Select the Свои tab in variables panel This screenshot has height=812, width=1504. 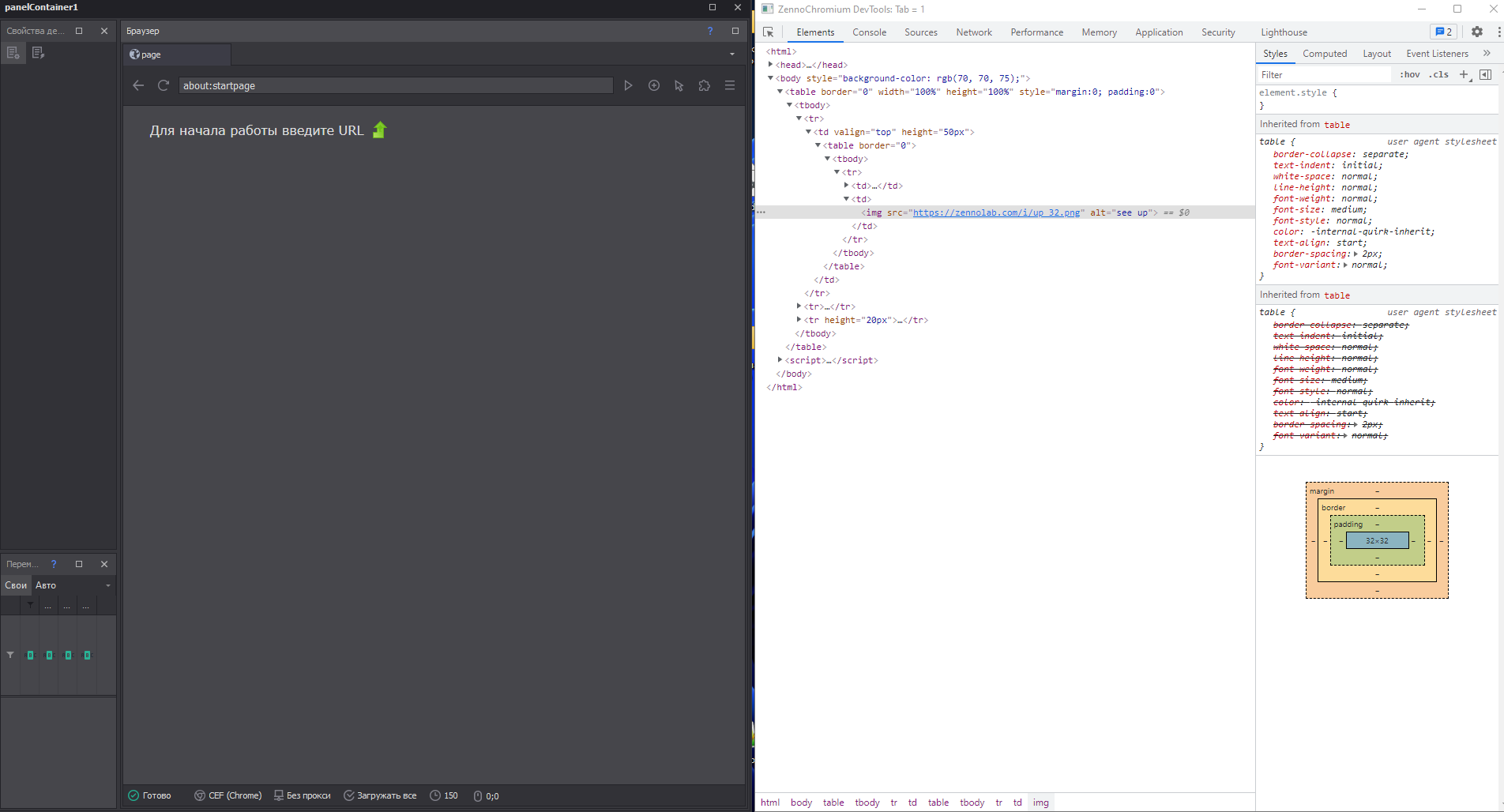pos(16,585)
